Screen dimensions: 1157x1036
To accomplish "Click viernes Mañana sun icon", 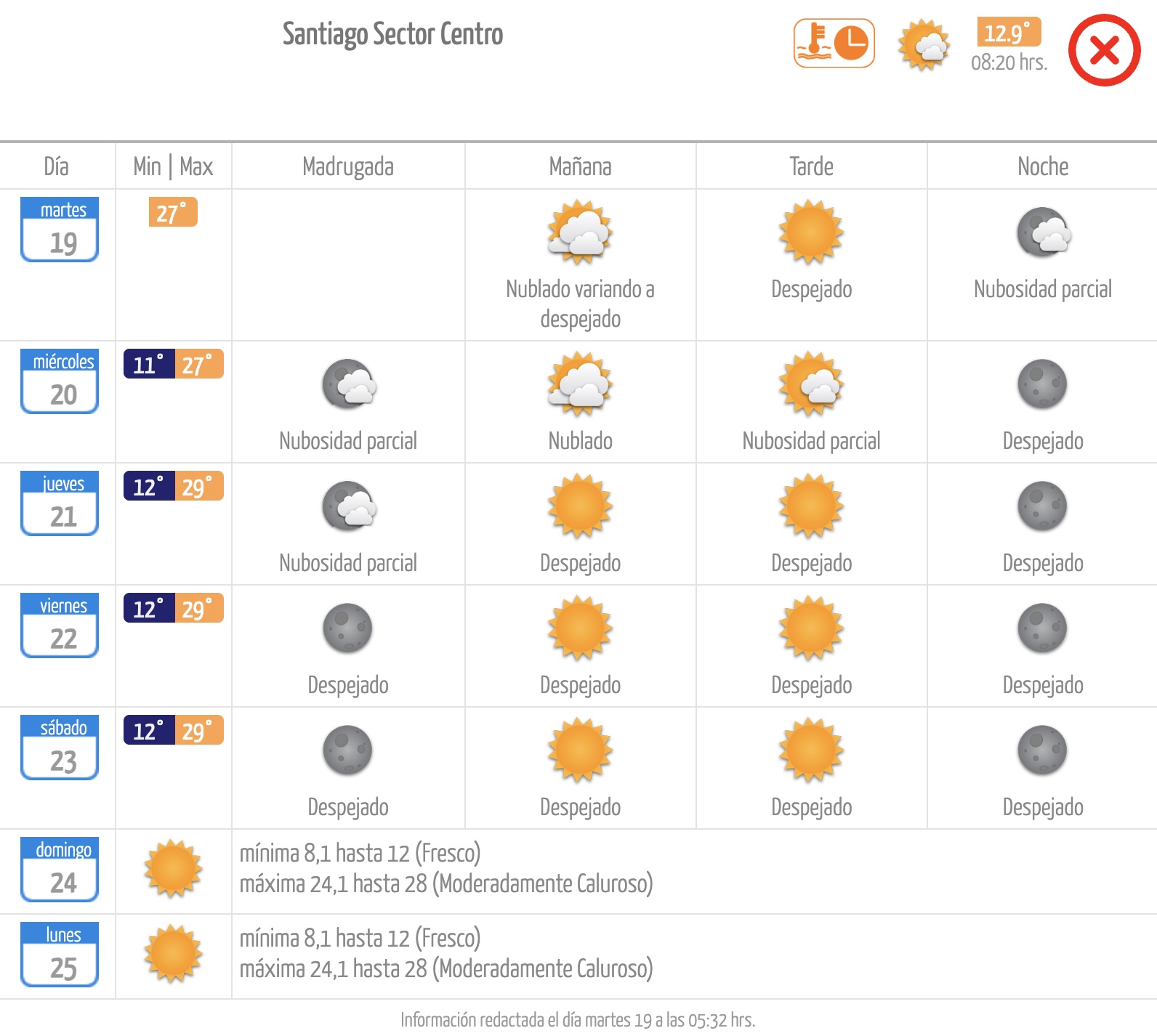I will tap(580, 628).
